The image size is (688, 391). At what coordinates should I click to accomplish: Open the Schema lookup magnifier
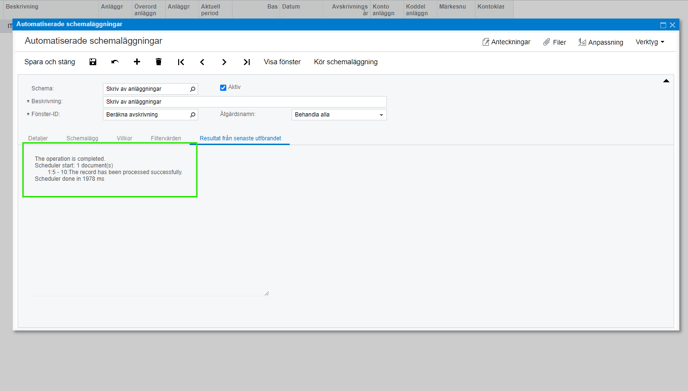(x=193, y=89)
